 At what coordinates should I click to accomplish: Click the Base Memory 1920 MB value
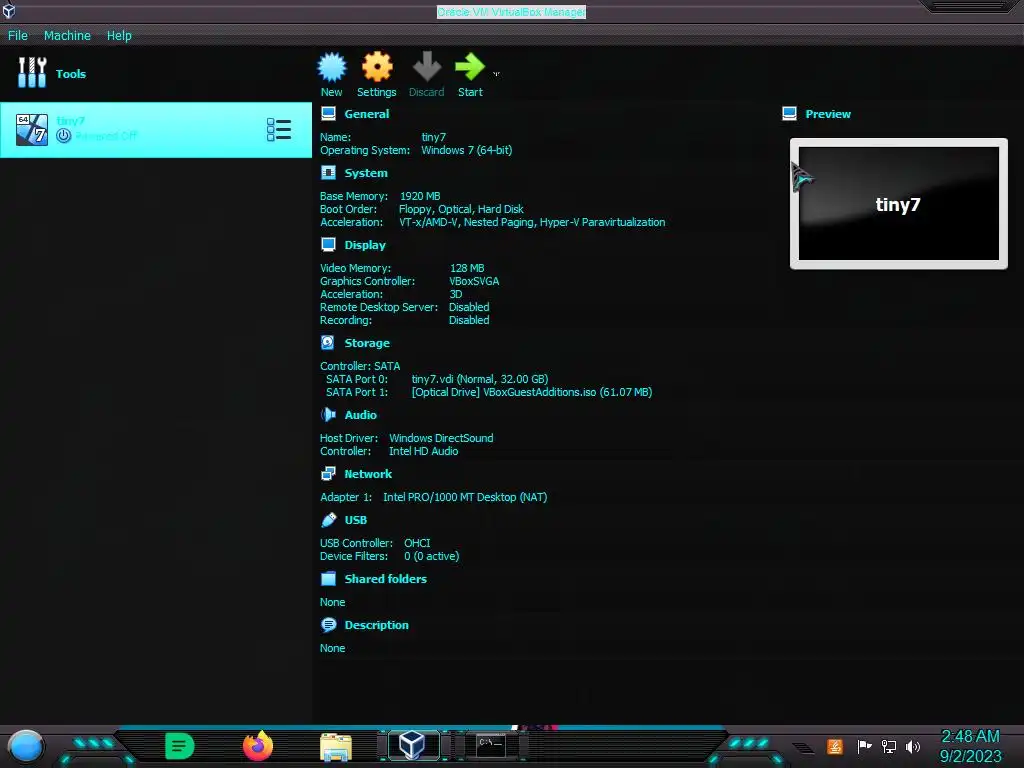point(421,196)
